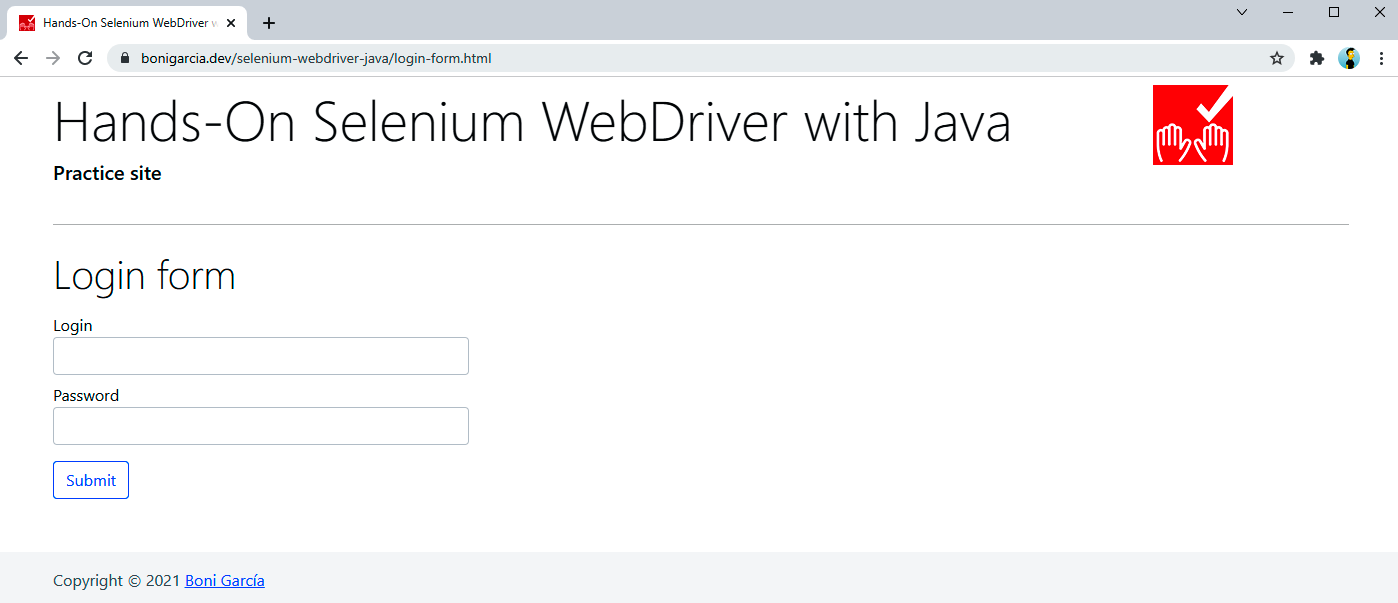Viewport: 1398px width, 603px height.
Task: Reload the current page
Action: pos(85,58)
